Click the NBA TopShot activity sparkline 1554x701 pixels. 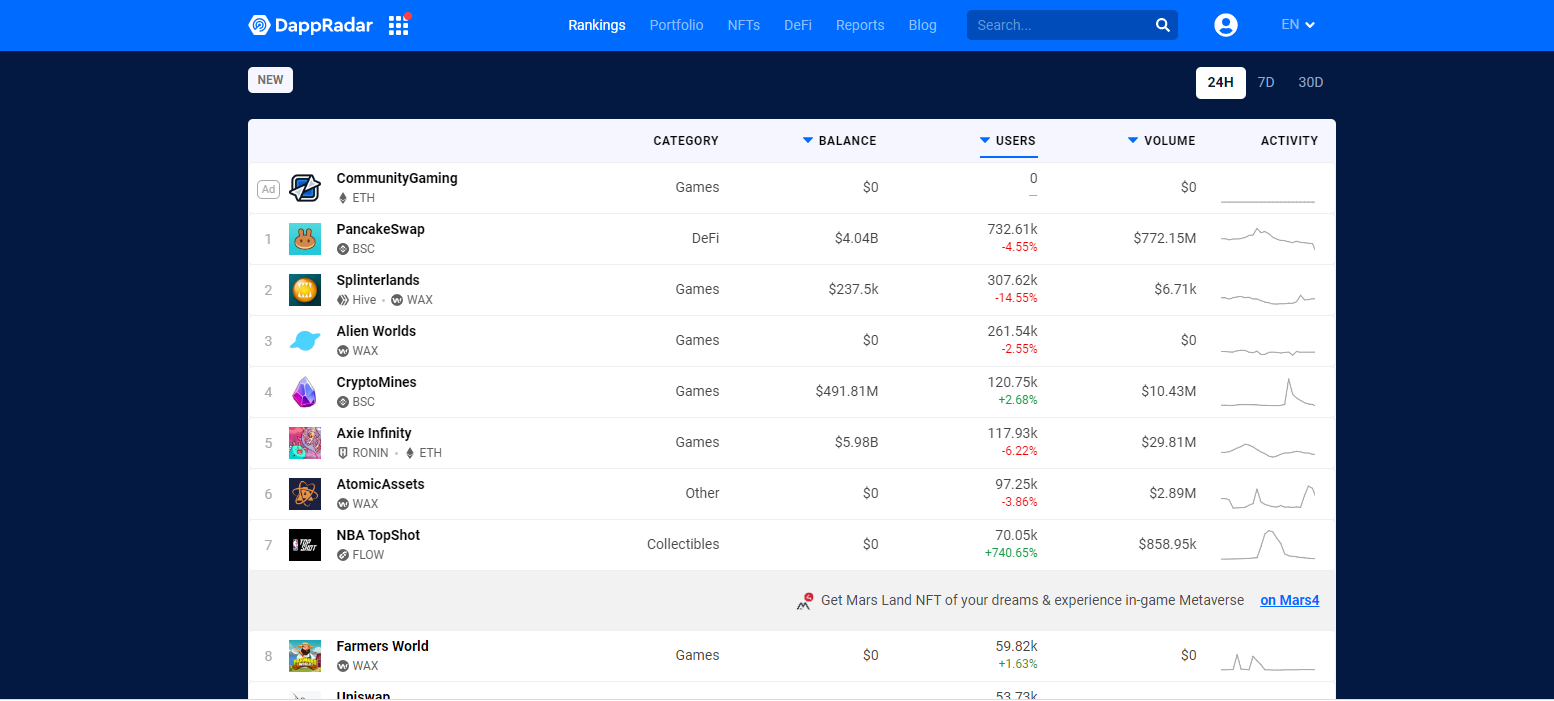click(x=1268, y=545)
